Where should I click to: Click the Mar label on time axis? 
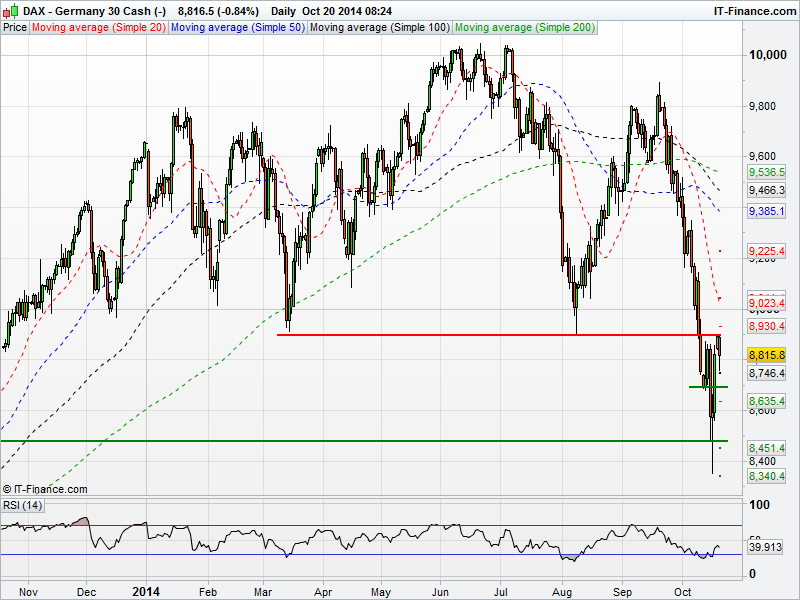263,592
